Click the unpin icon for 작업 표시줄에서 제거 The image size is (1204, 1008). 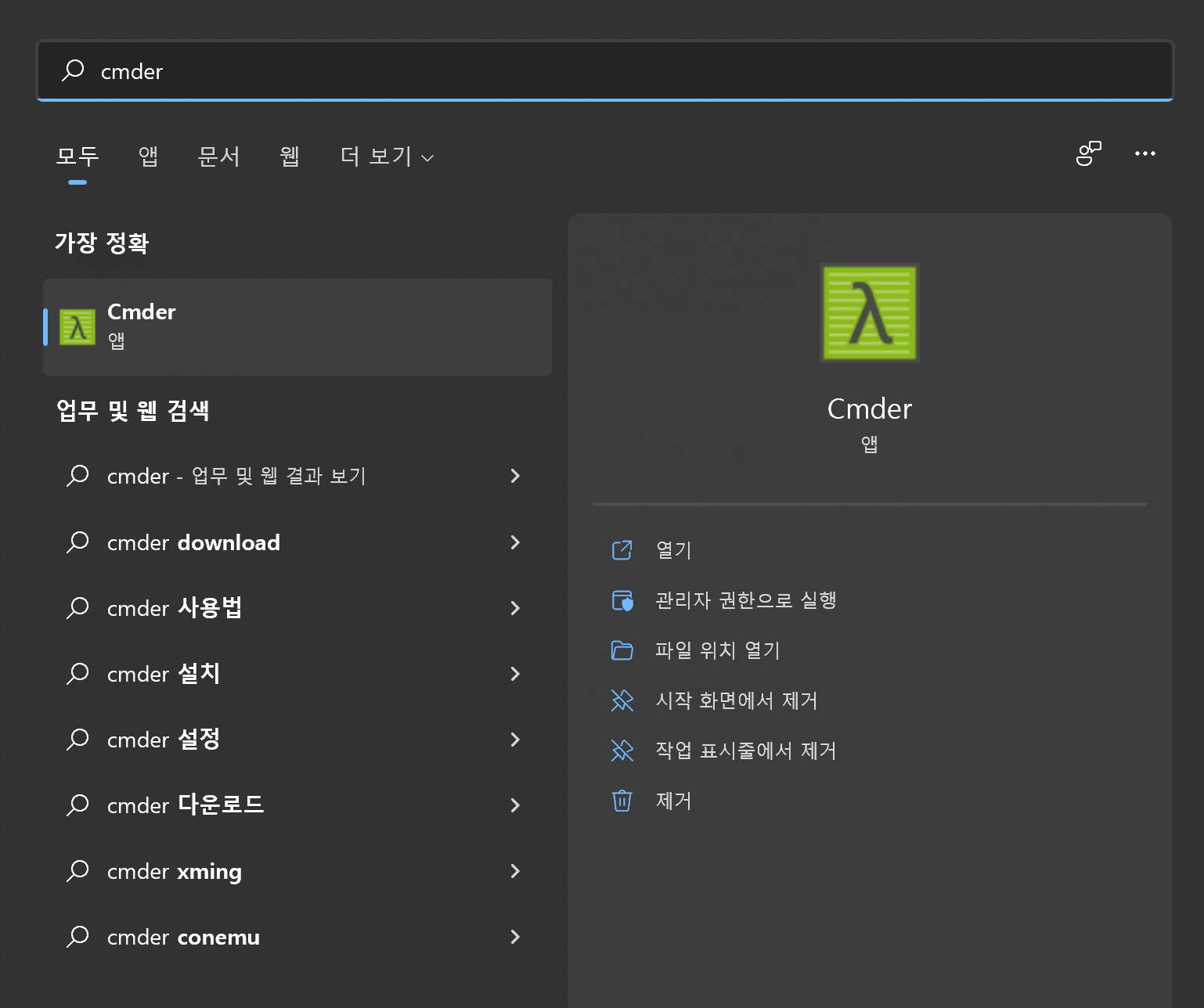pyautogui.click(x=622, y=751)
